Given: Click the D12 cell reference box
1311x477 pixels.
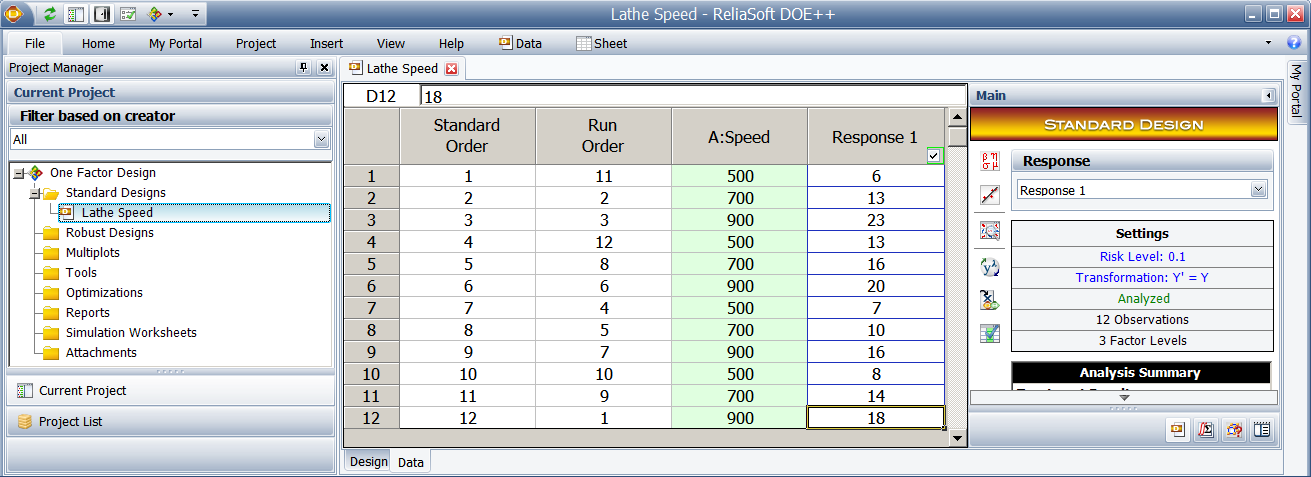Looking at the screenshot, I should (x=381, y=96).
